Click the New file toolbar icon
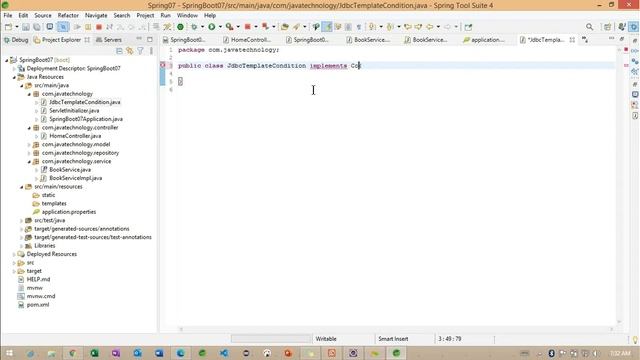640x360 pixels. pyautogui.click(x=8, y=27)
